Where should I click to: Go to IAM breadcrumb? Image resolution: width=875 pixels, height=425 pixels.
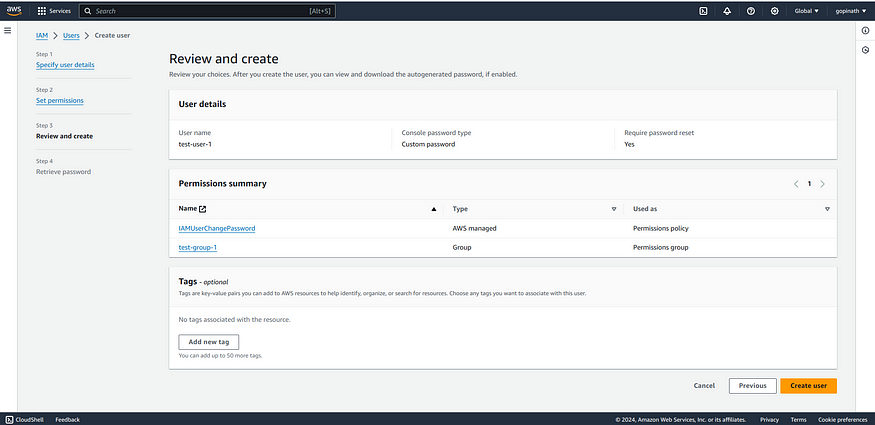tap(42, 35)
